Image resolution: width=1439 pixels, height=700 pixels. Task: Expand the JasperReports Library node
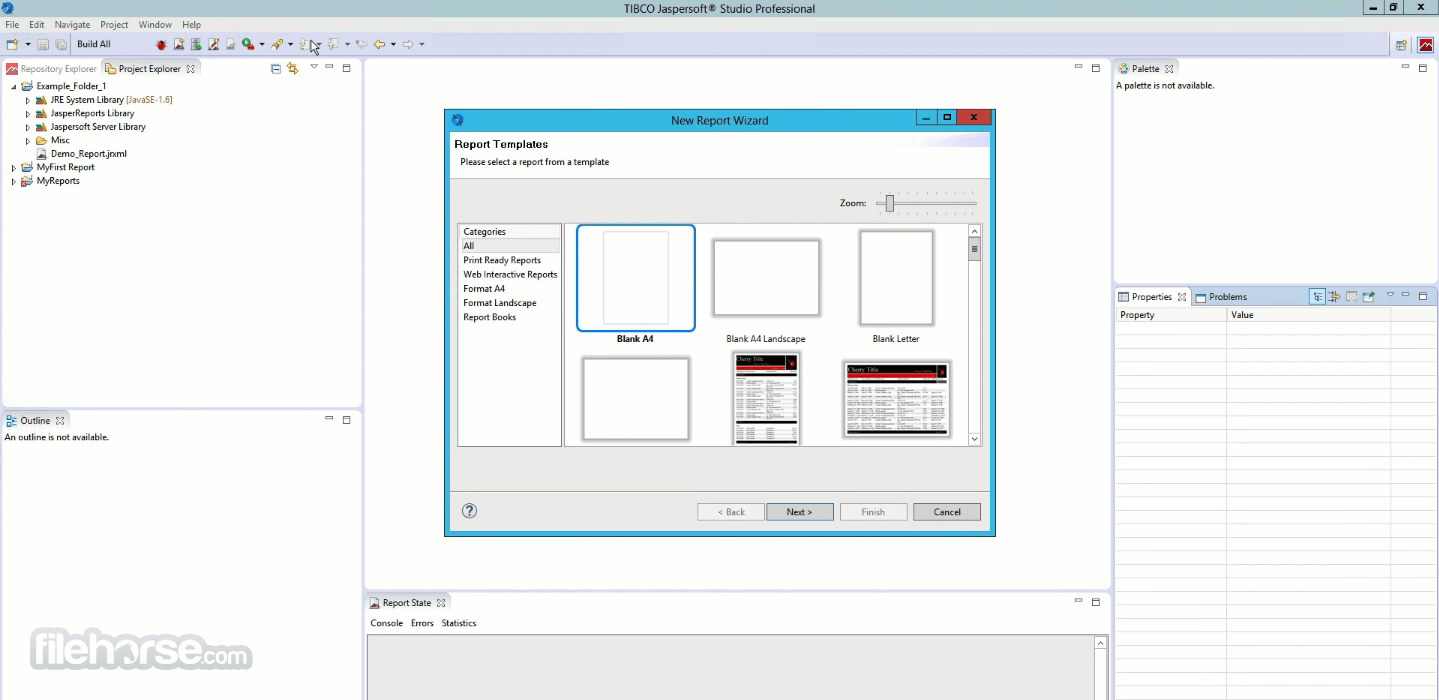[28, 114]
